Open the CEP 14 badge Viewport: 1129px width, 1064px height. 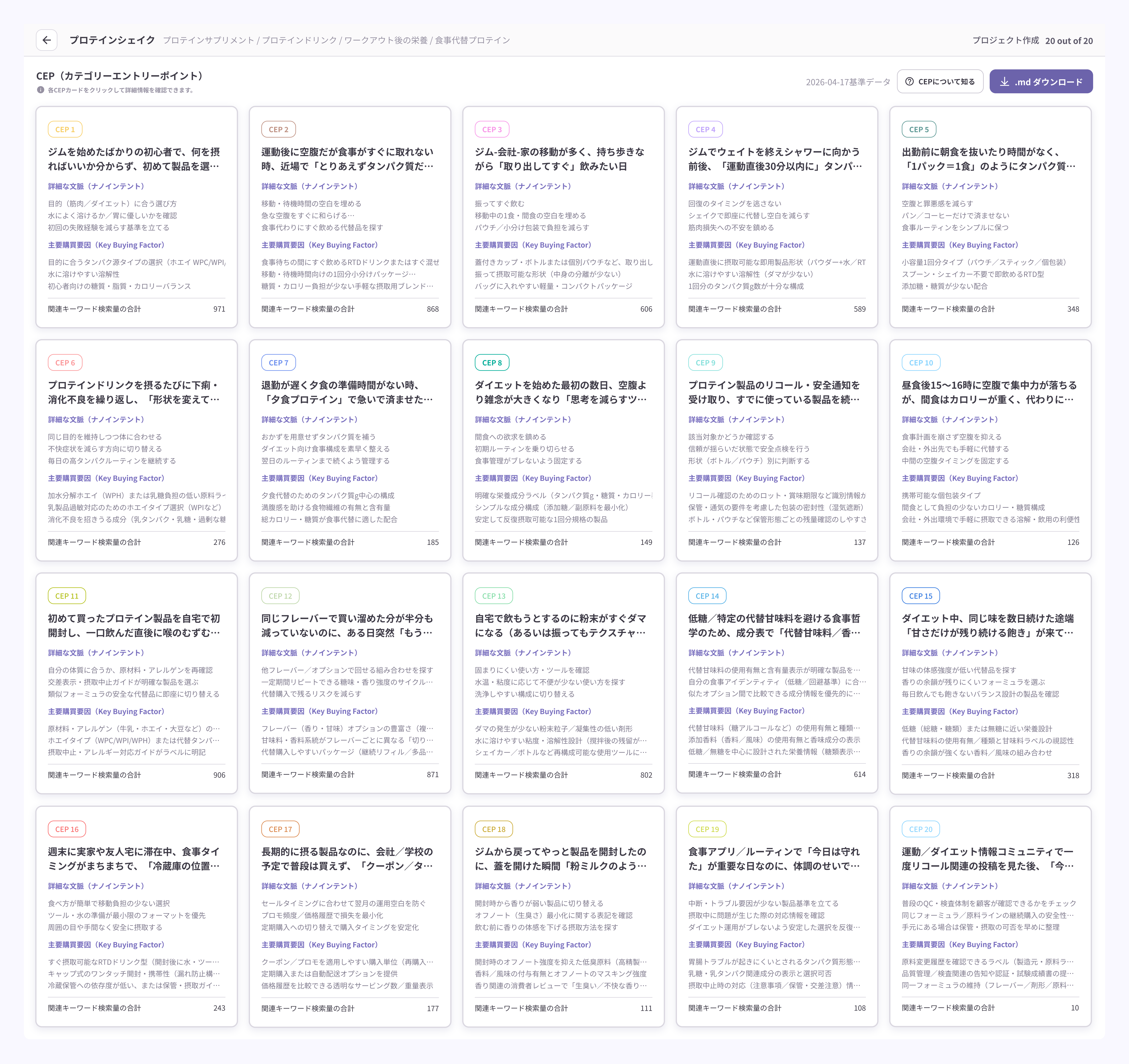tap(708, 596)
